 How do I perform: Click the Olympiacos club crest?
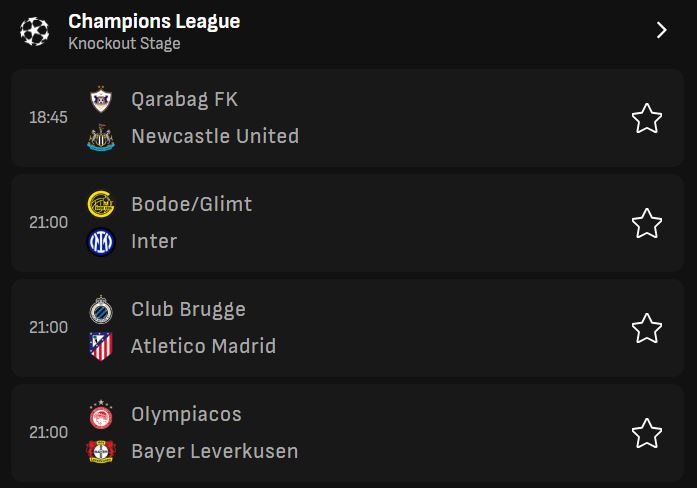coord(101,414)
